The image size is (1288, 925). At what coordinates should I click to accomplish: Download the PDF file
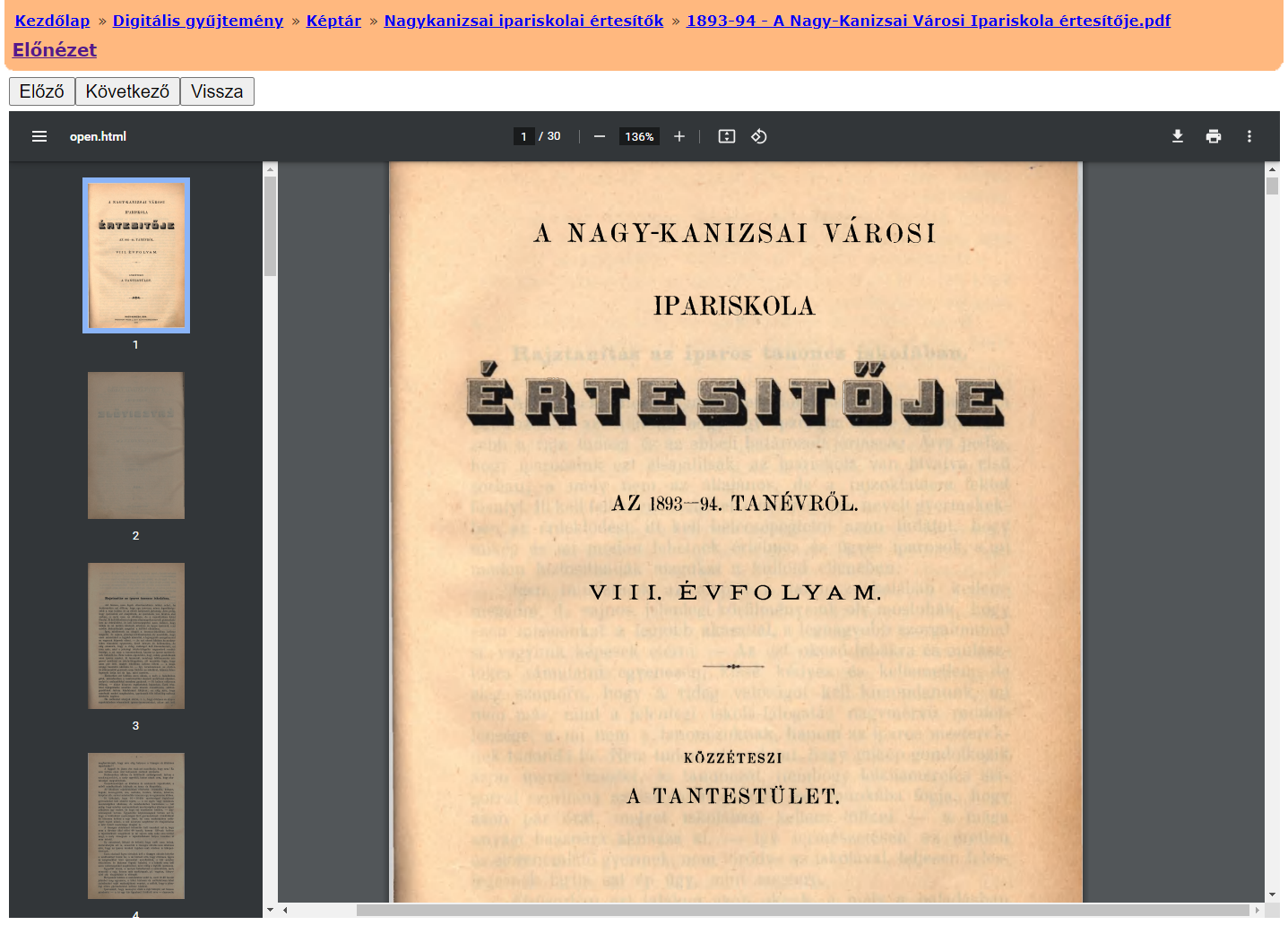[1178, 136]
